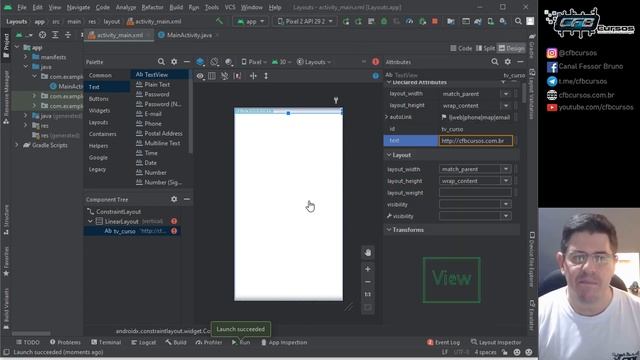
Task: Expand the autoLink attribute
Action: [x=387, y=117]
